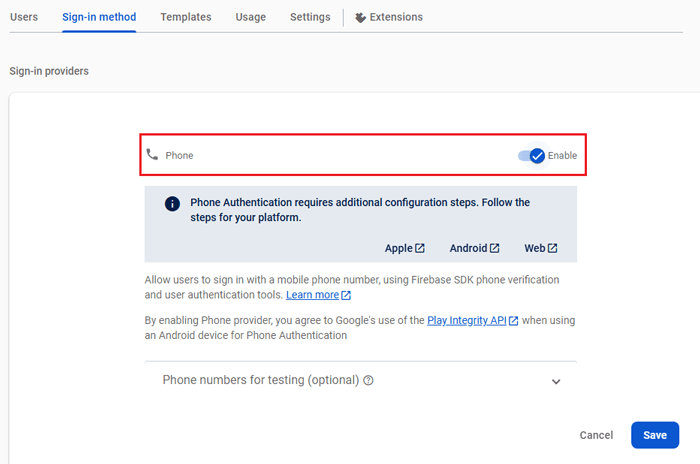Click the info icon in the notice
This screenshot has width=700, height=464.
tap(172, 204)
